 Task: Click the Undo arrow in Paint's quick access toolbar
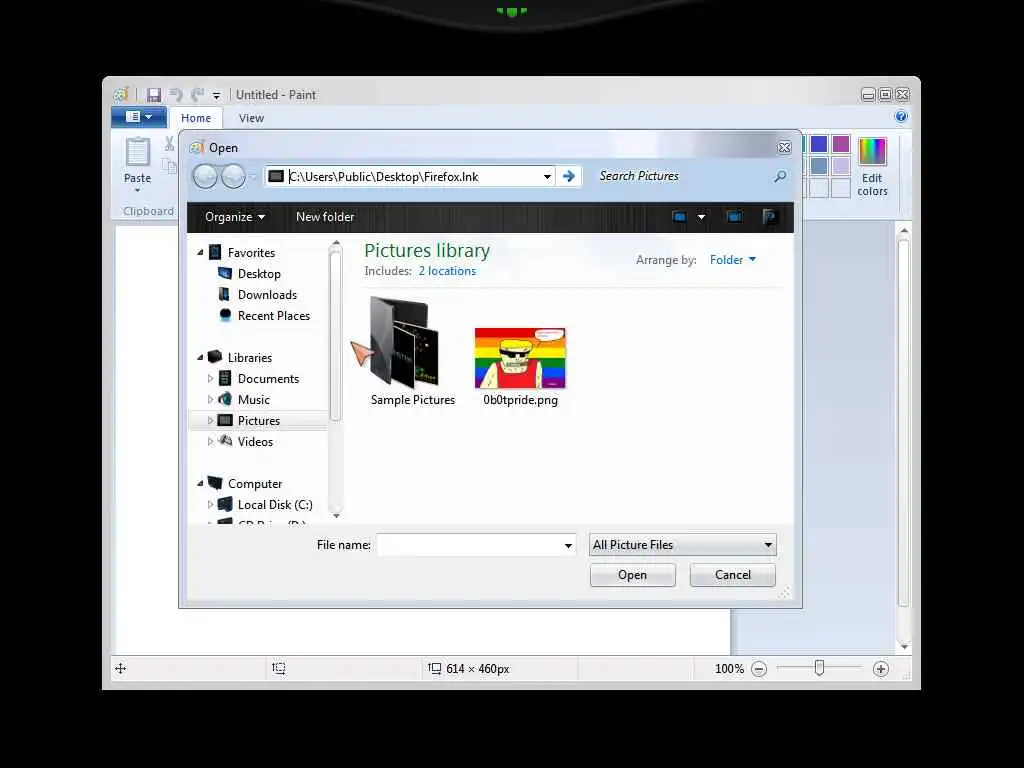[x=176, y=95]
